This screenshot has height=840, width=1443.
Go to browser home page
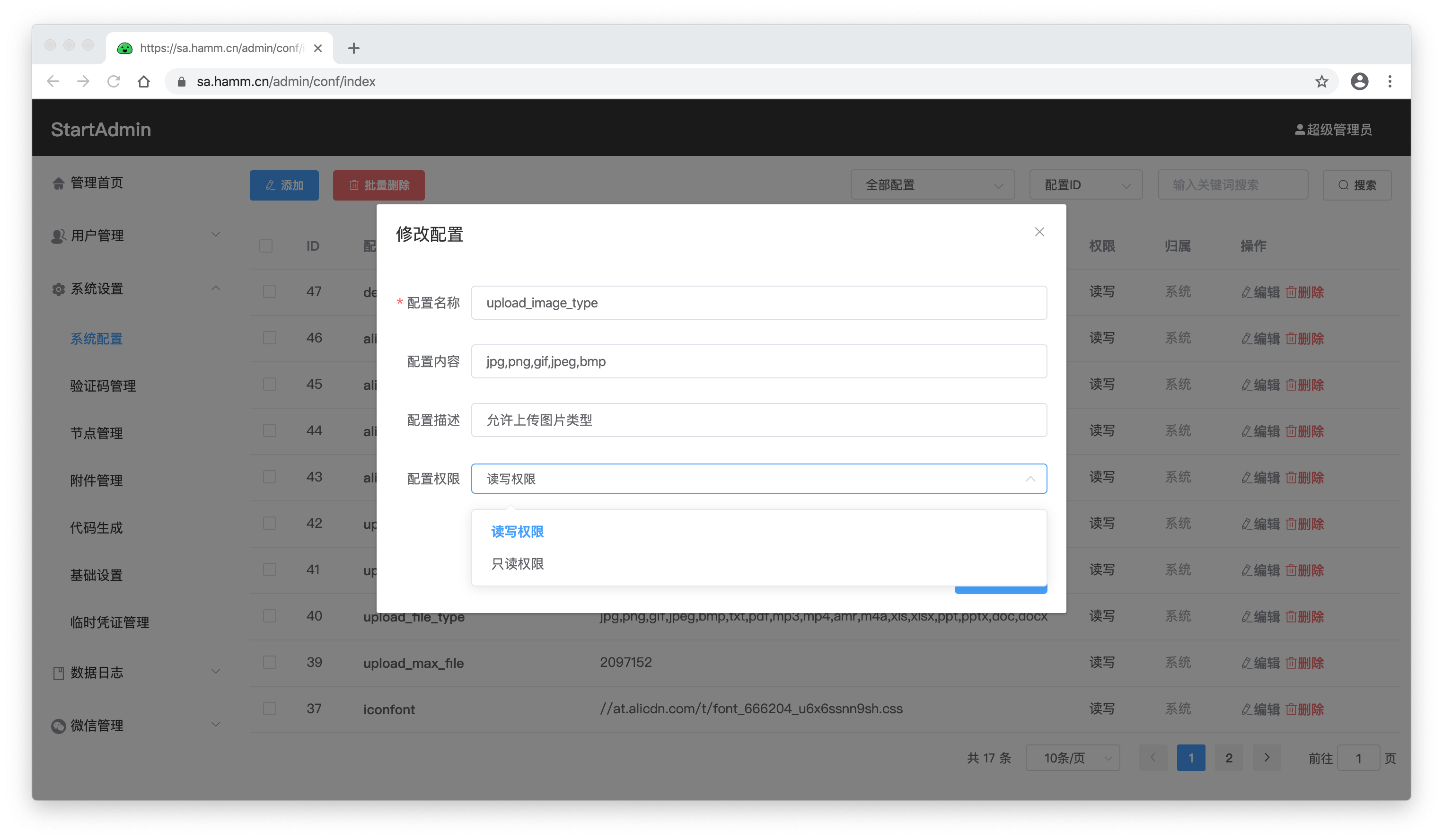144,81
